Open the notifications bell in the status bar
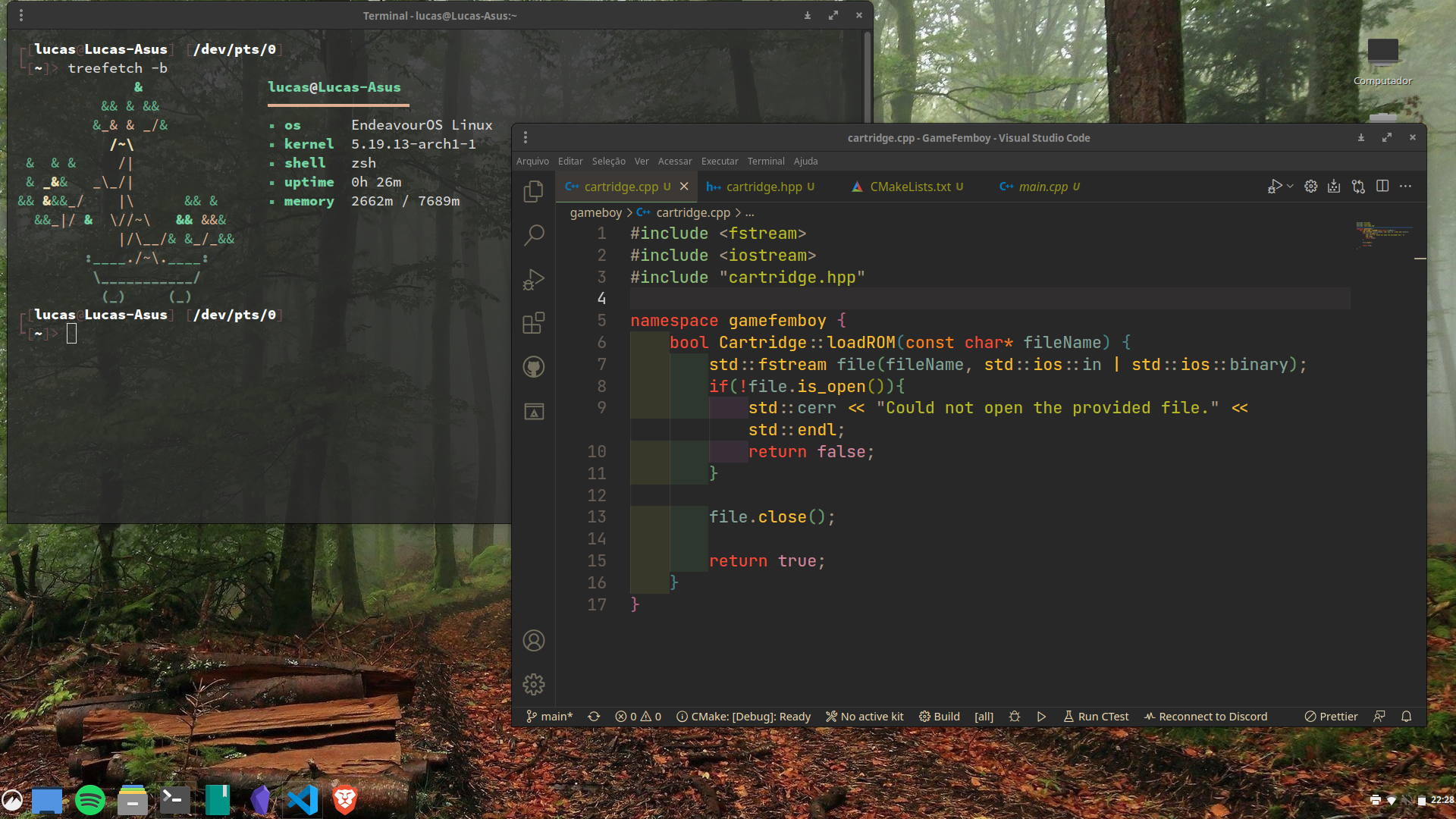 1406,717
